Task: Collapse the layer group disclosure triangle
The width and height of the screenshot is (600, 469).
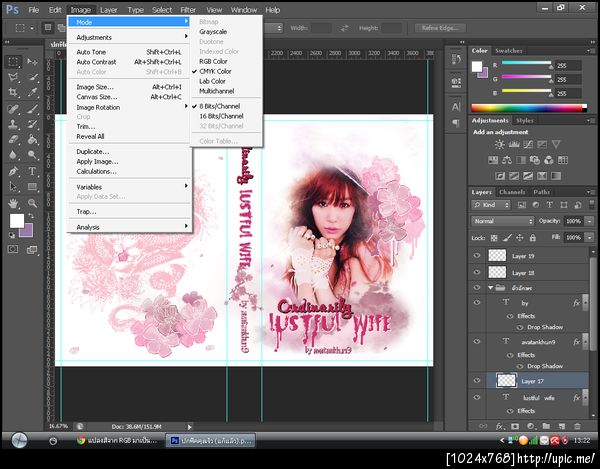Action: click(490, 288)
